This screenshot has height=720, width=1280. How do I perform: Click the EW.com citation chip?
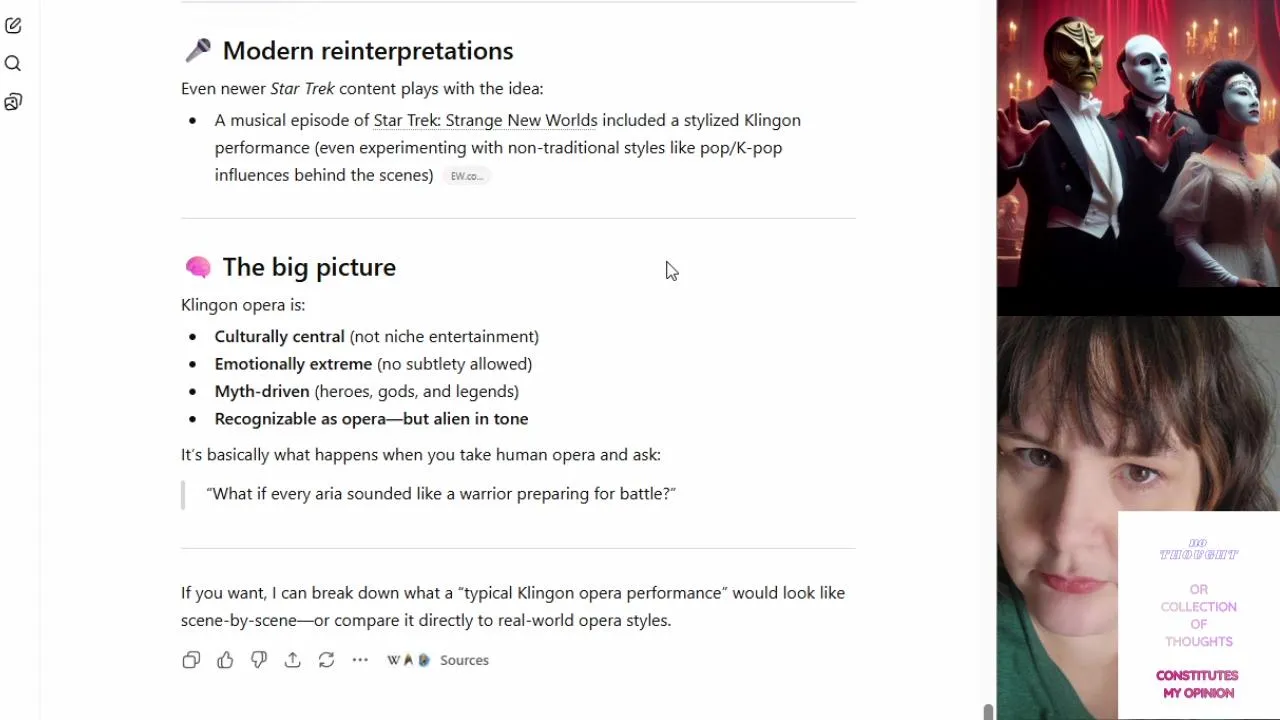(466, 176)
